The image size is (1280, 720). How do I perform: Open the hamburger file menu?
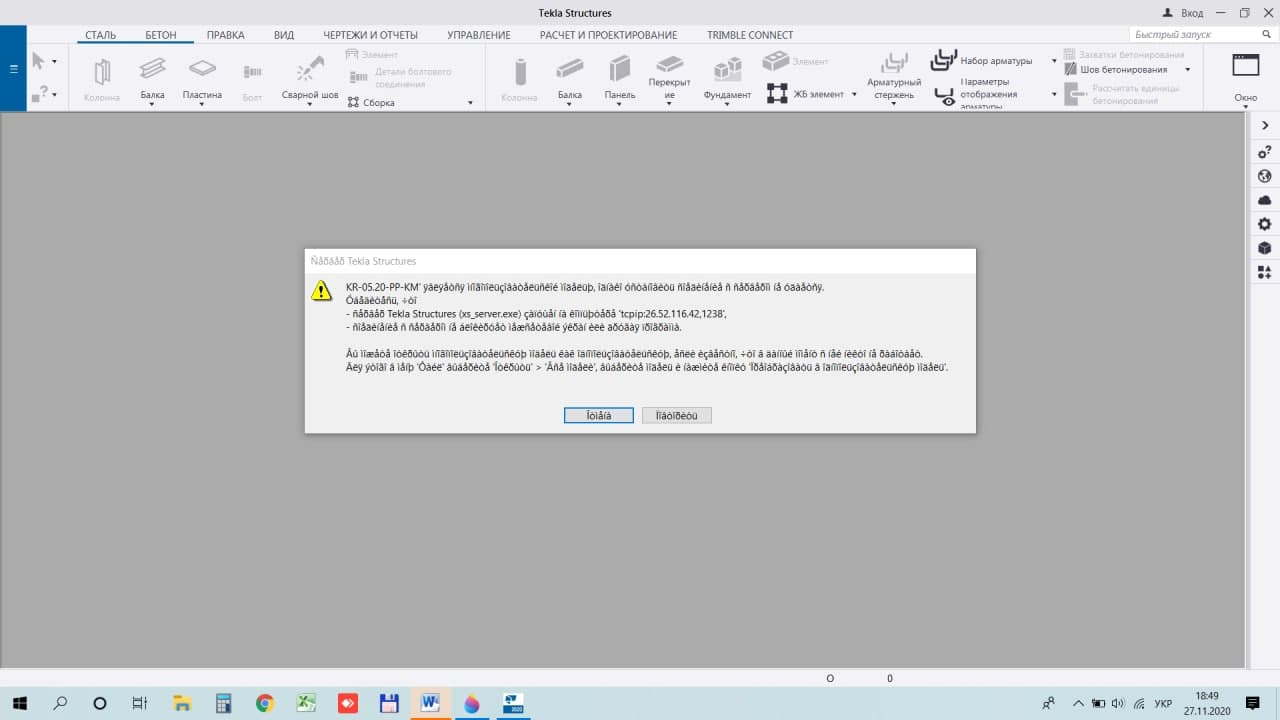(x=13, y=69)
